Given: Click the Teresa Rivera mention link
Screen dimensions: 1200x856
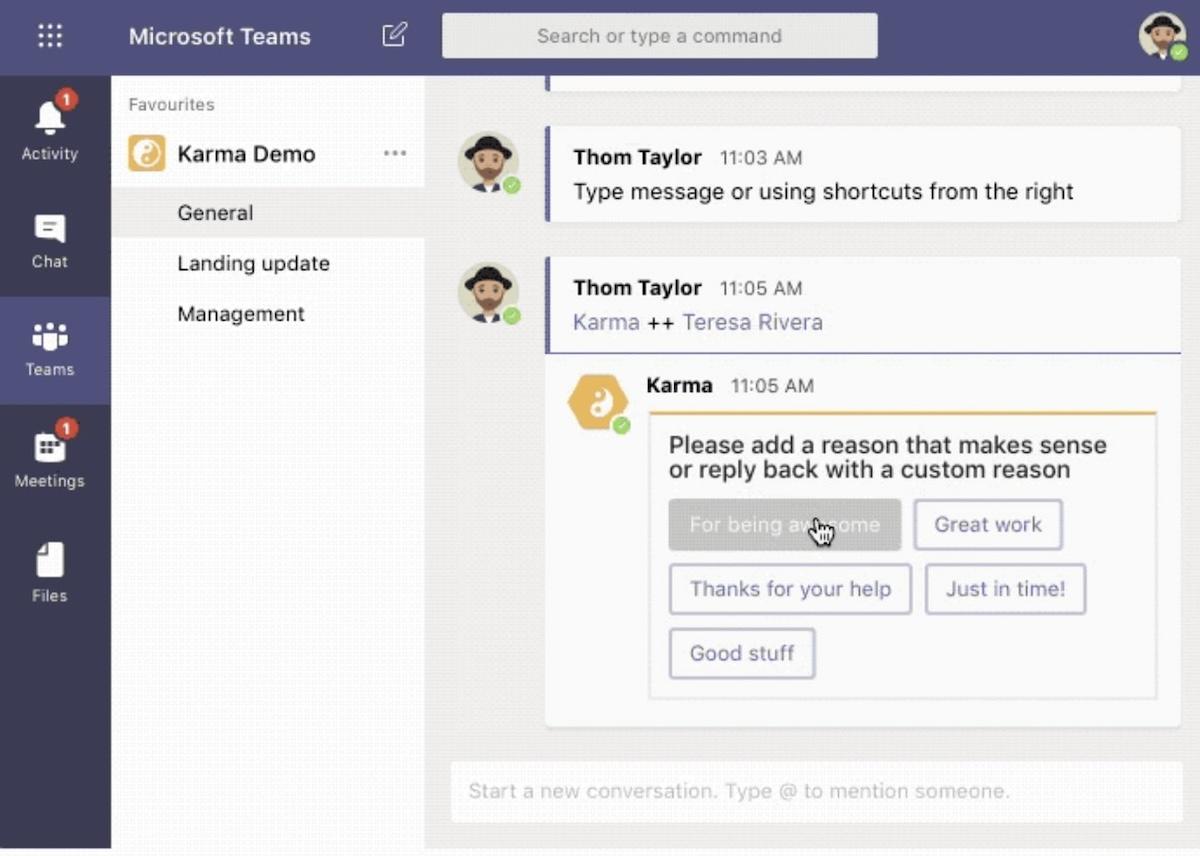Looking at the screenshot, I should coord(753,322).
